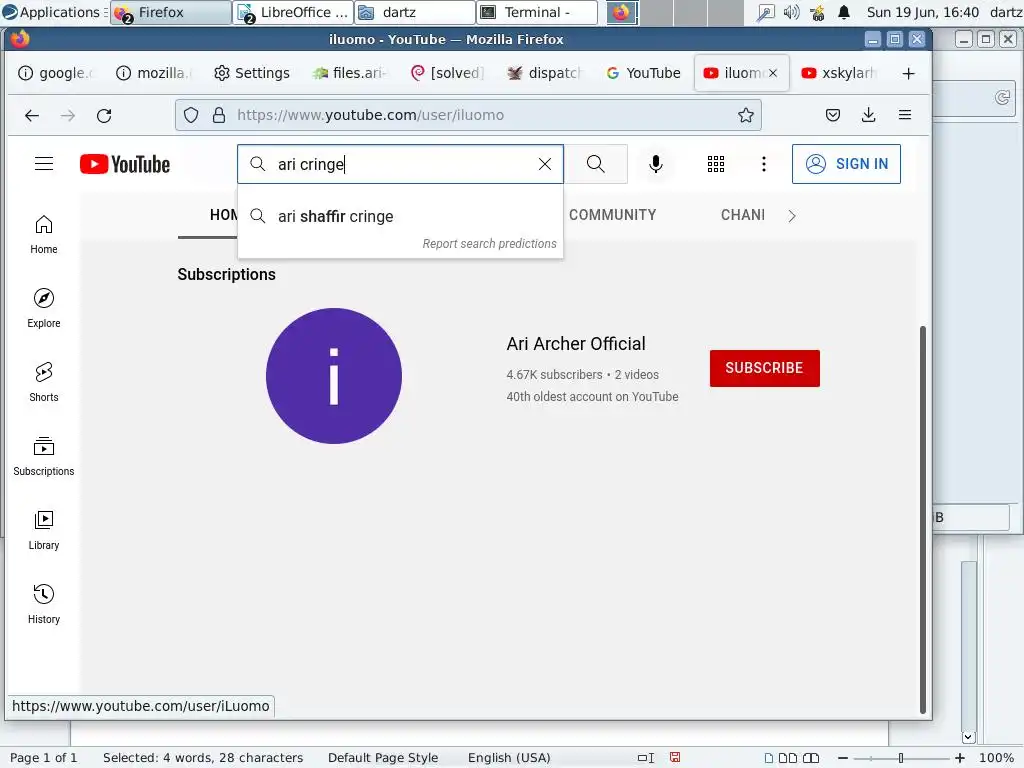
Task: Switch to the CHANNELS tab
Action: coord(743,215)
